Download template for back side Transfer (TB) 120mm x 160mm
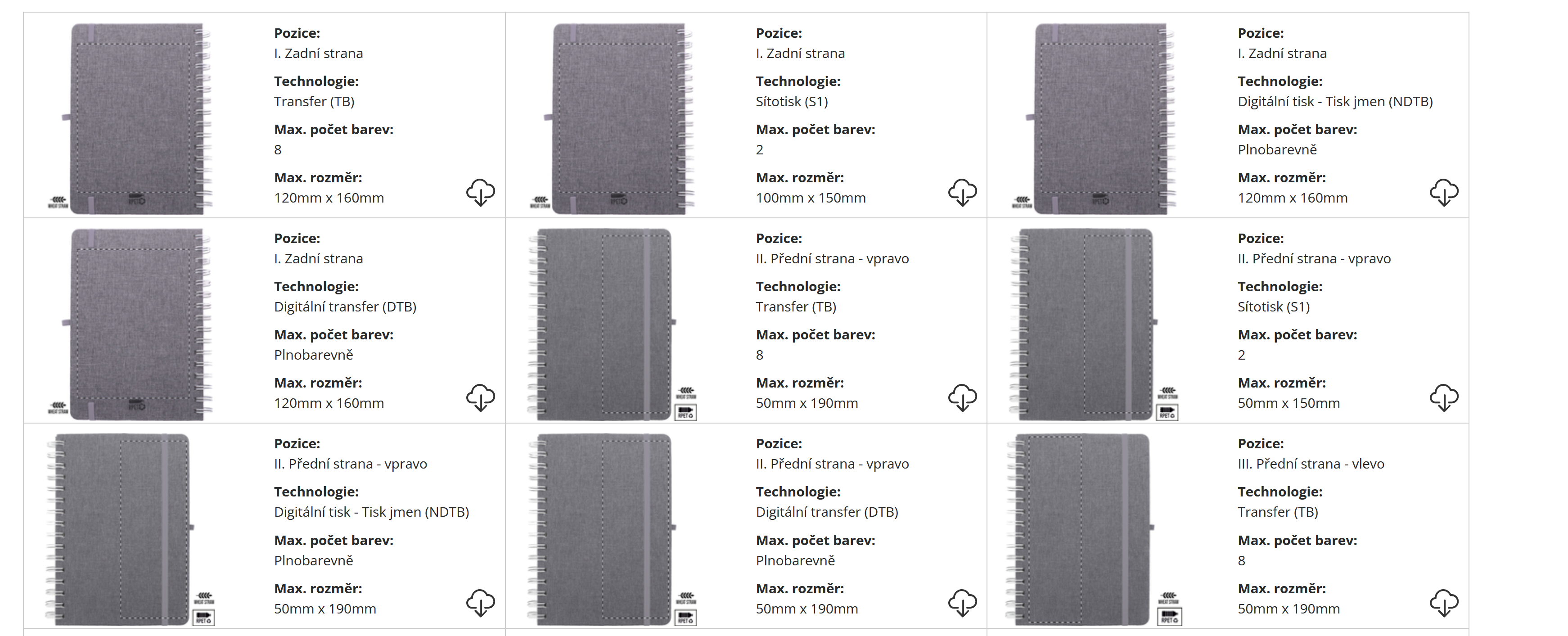This screenshot has height=636, width=1568. pos(480,192)
